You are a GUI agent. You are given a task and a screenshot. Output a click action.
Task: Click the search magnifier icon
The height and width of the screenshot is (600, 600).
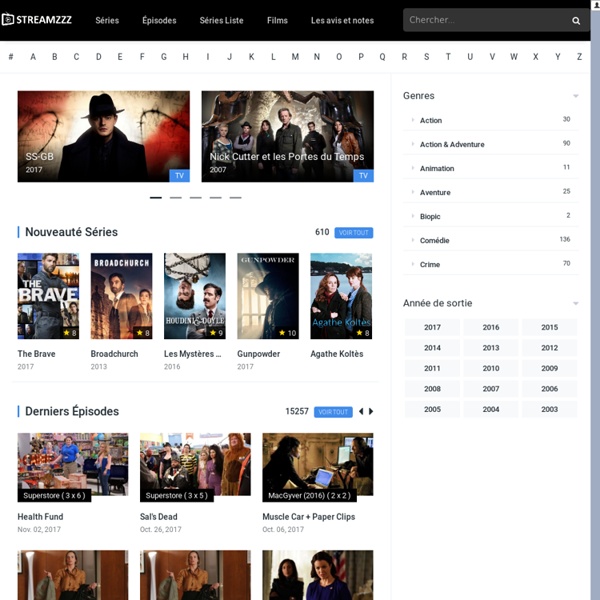(x=576, y=21)
